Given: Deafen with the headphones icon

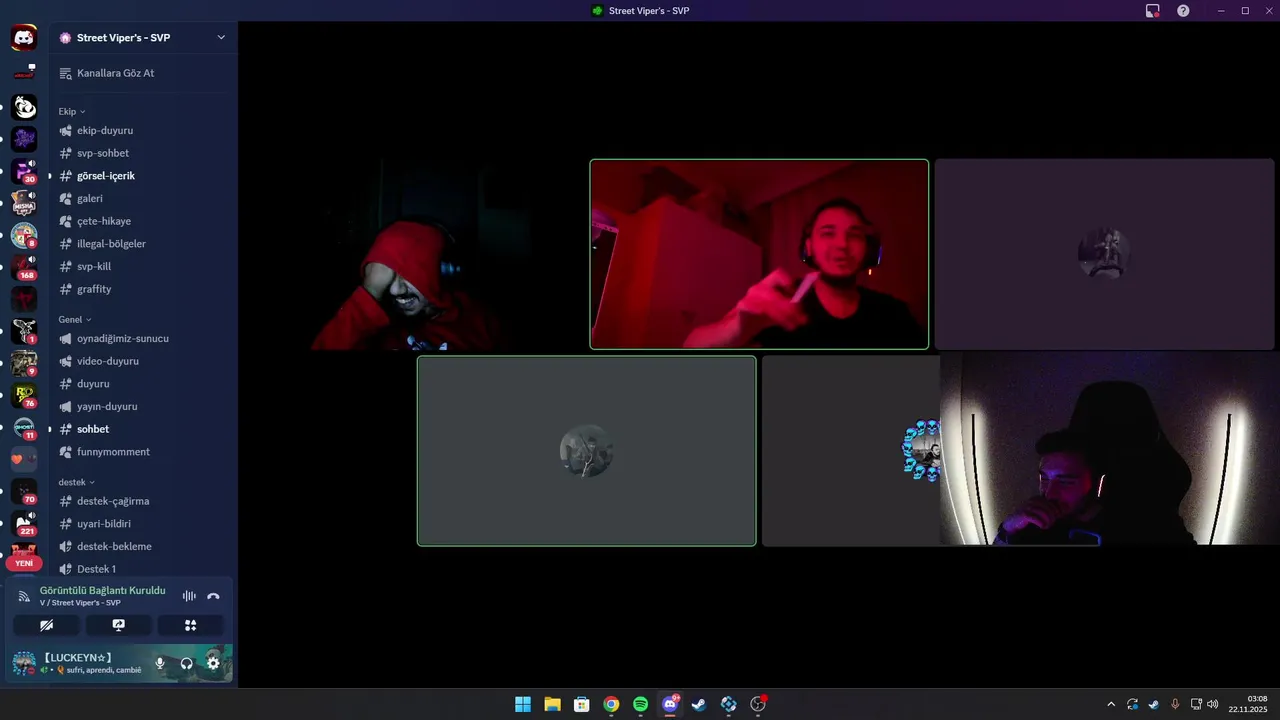Looking at the screenshot, I should click(x=186, y=663).
